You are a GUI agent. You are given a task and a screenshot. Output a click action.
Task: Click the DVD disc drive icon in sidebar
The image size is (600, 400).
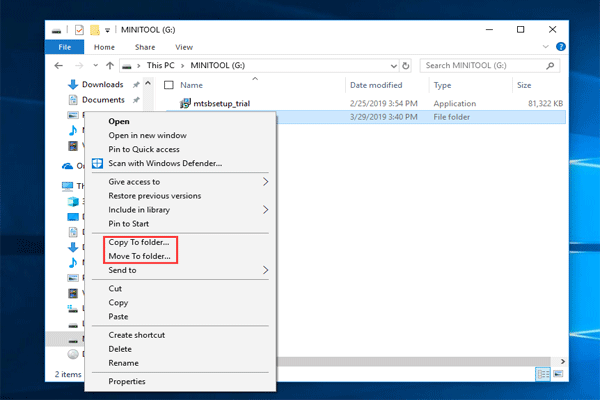[x=73, y=354]
